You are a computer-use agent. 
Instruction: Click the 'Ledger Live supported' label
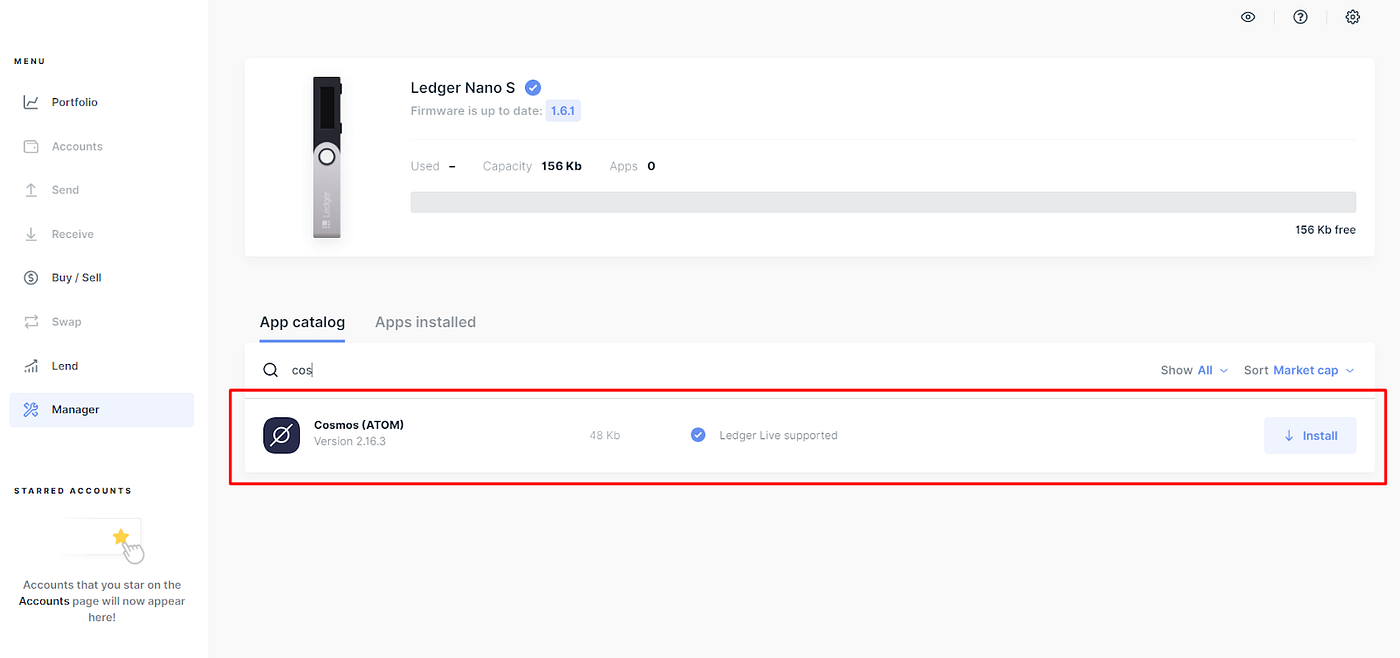778,436
